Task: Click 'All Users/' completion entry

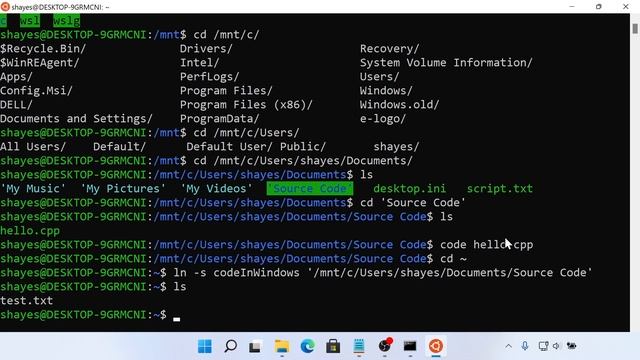Action: 33,147
